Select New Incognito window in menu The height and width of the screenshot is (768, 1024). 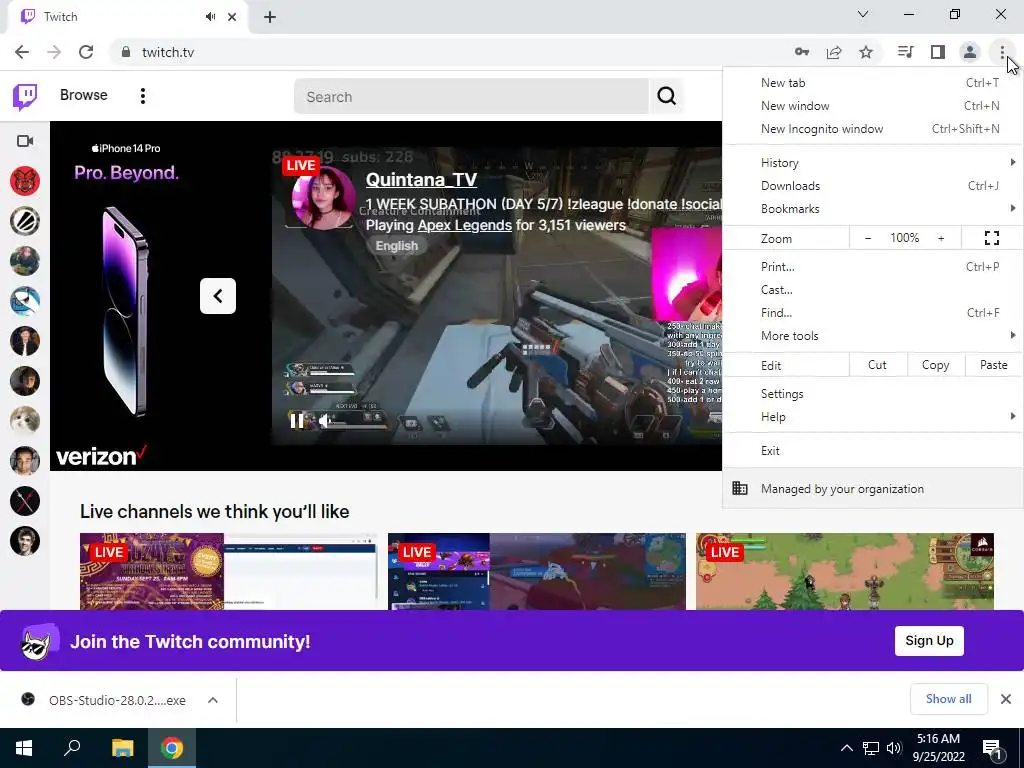click(x=872, y=129)
